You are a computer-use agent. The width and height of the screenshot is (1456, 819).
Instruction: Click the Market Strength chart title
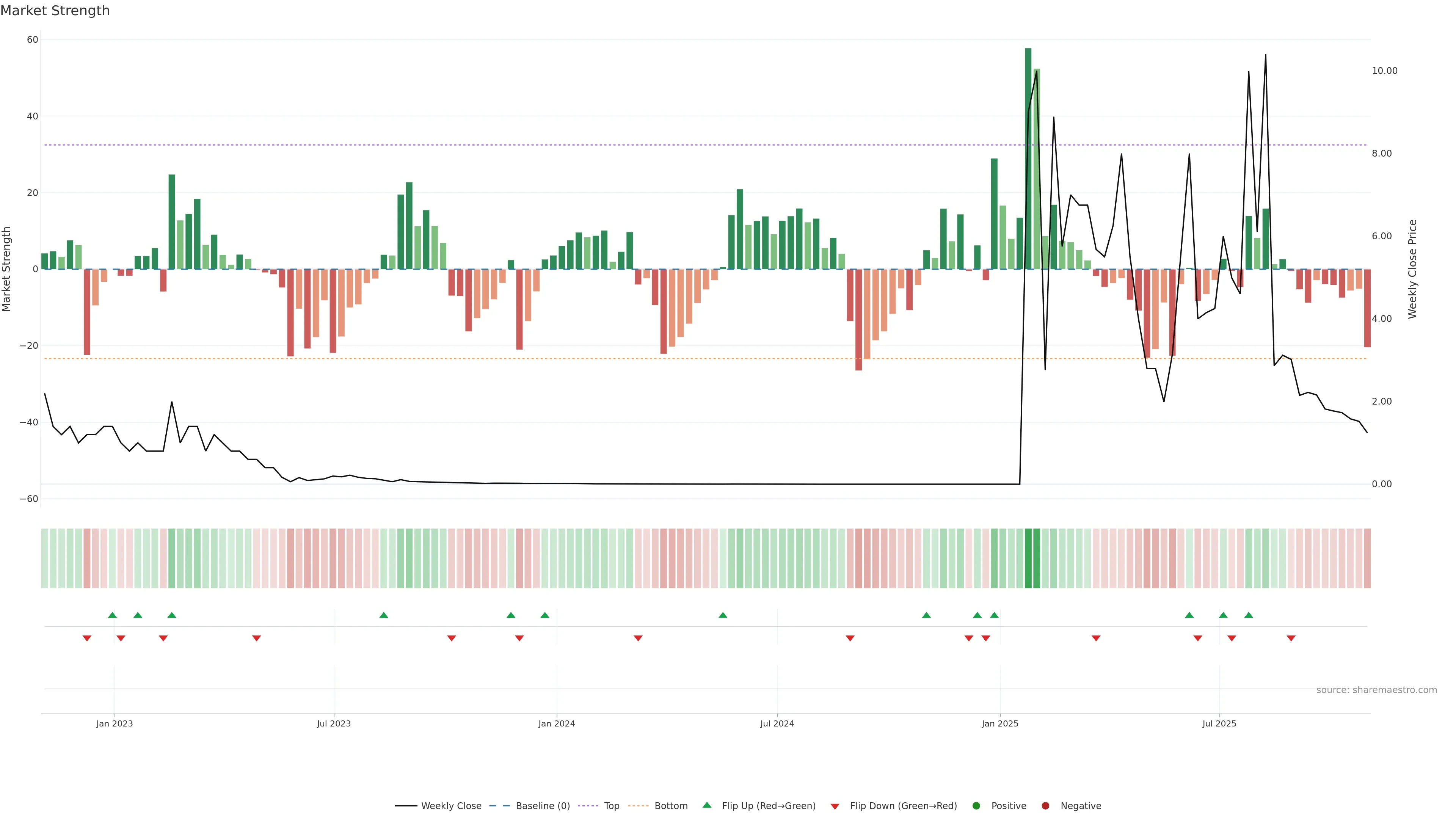55,11
